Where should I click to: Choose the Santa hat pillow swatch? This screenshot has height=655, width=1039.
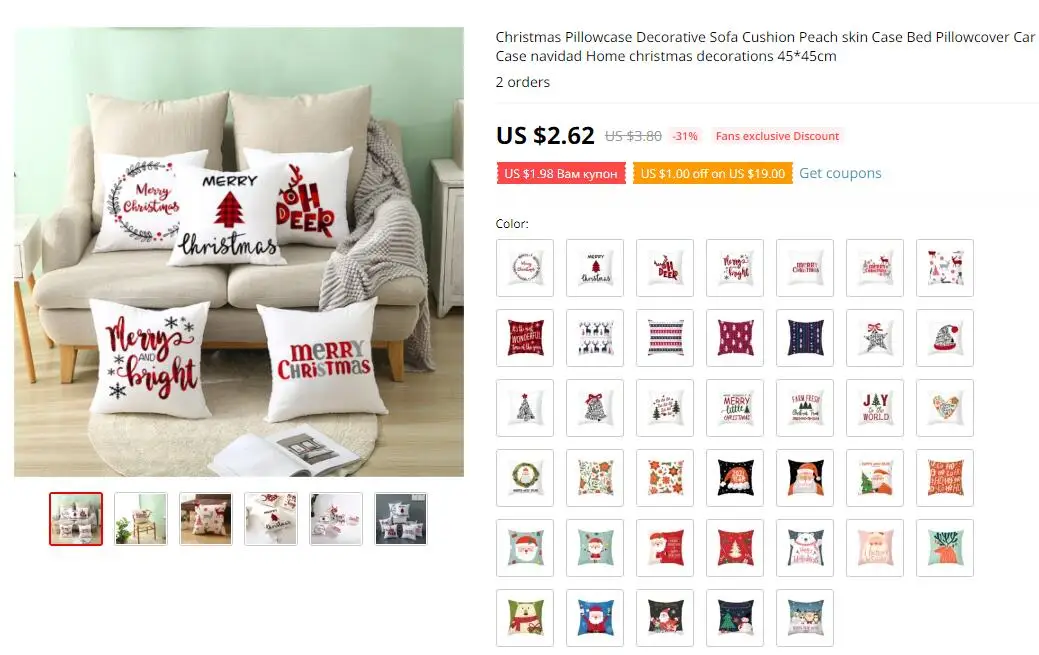[x=945, y=338]
